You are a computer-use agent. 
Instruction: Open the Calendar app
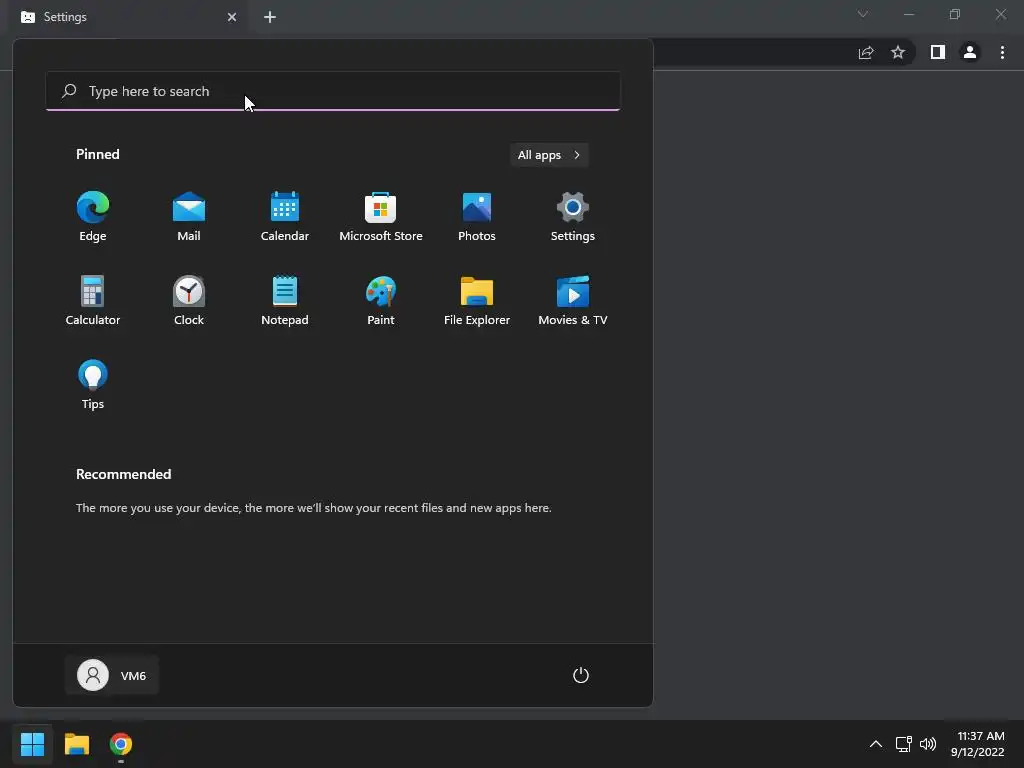[x=285, y=216]
